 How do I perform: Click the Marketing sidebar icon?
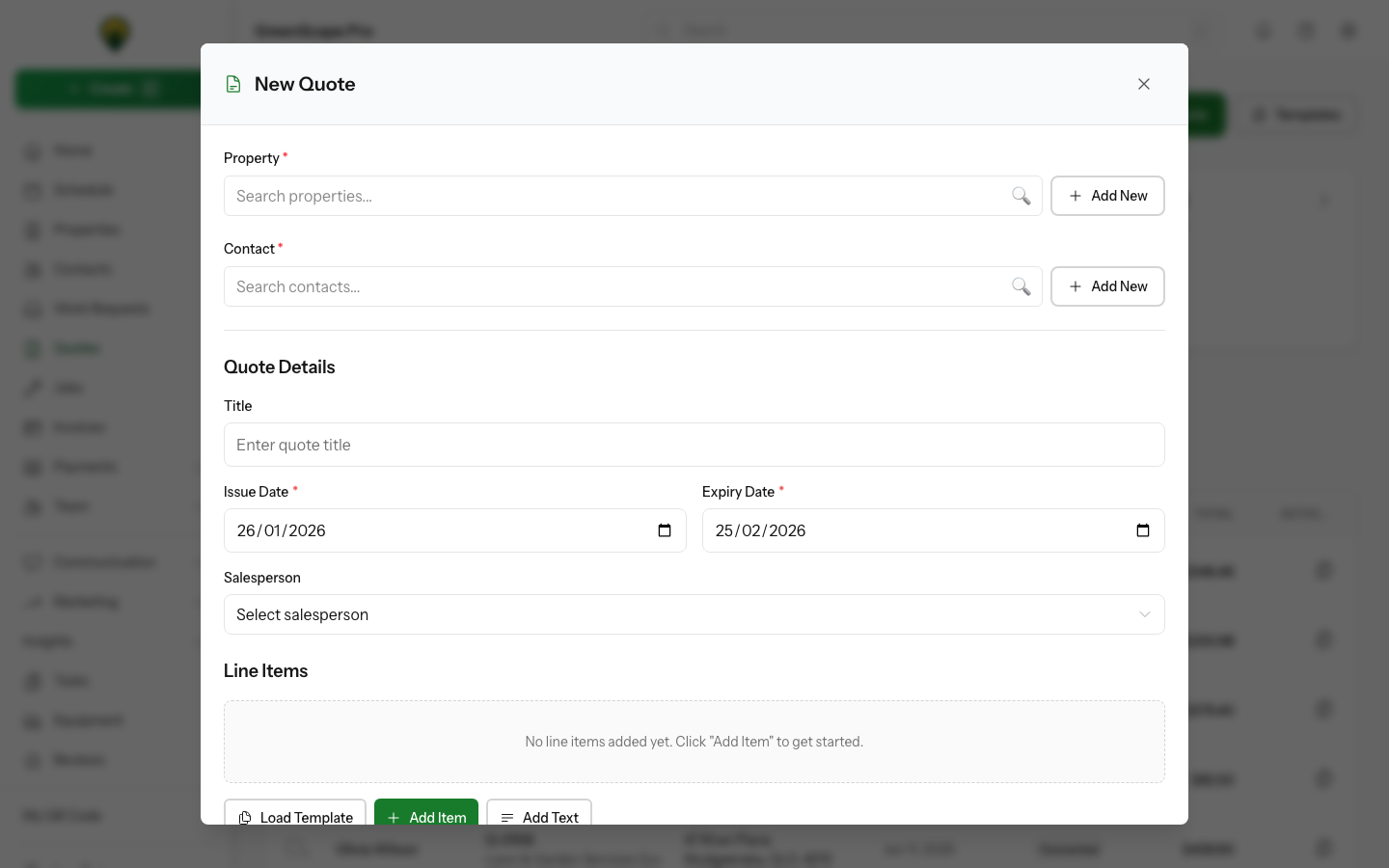[x=35, y=602]
